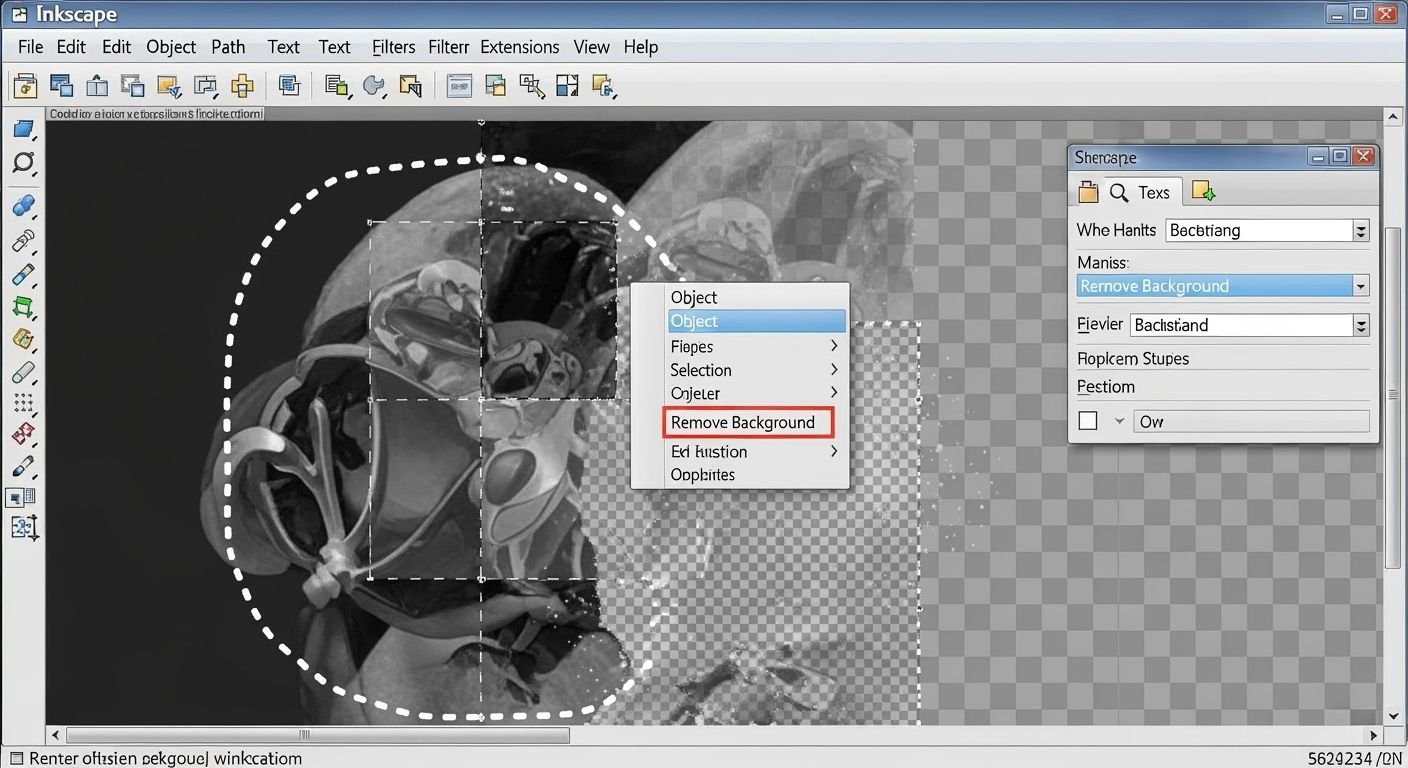The image size is (1408, 768).
Task: Click the yellow note plus tab icon in the panel
Action: [1203, 192]
